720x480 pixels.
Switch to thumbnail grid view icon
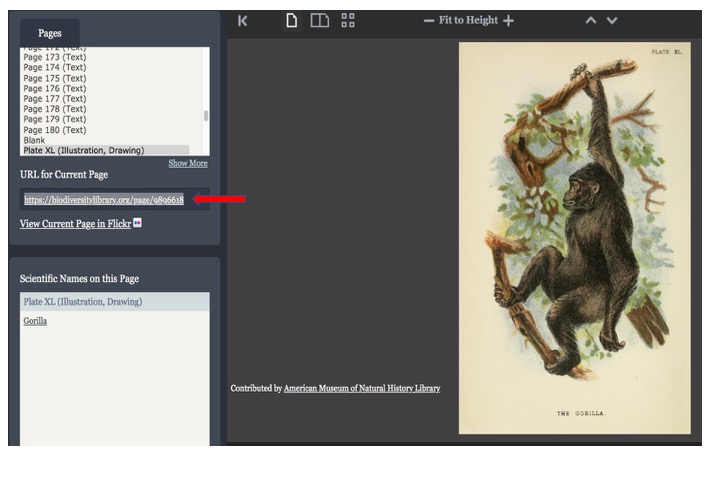(348, 21)
